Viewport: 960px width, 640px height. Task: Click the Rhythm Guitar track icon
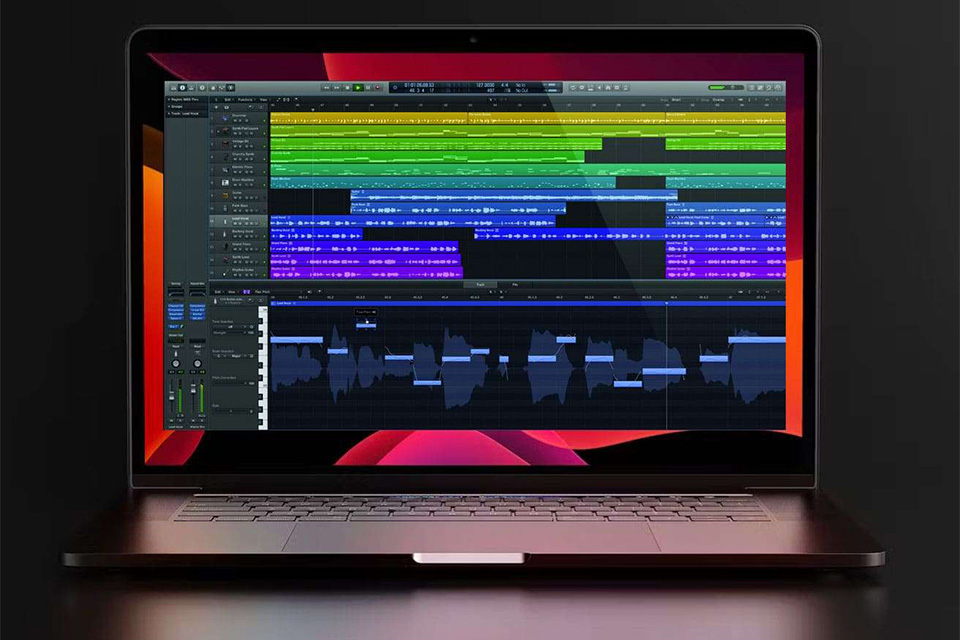tap(225, 272)
